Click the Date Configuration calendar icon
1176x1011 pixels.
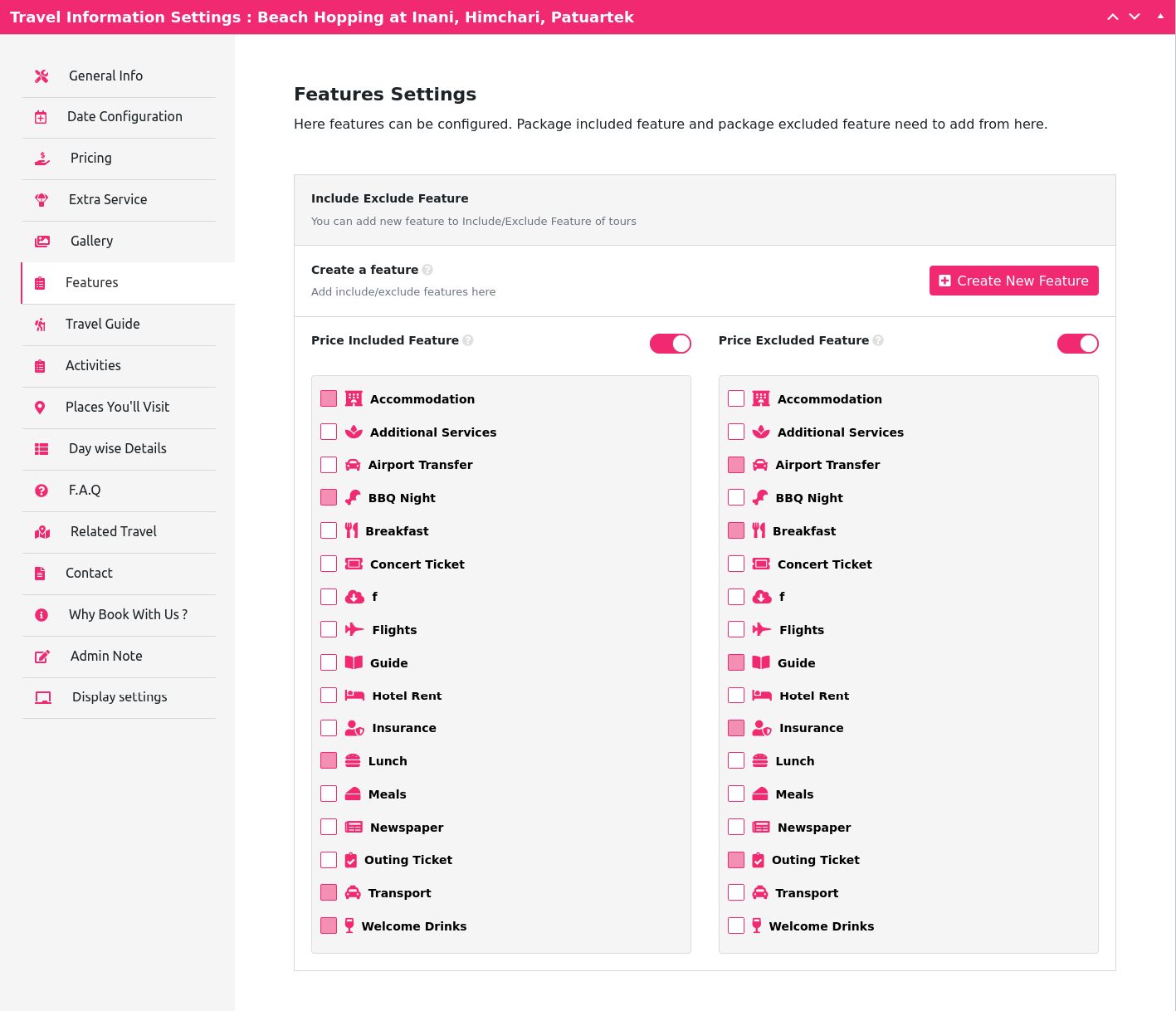41,117
